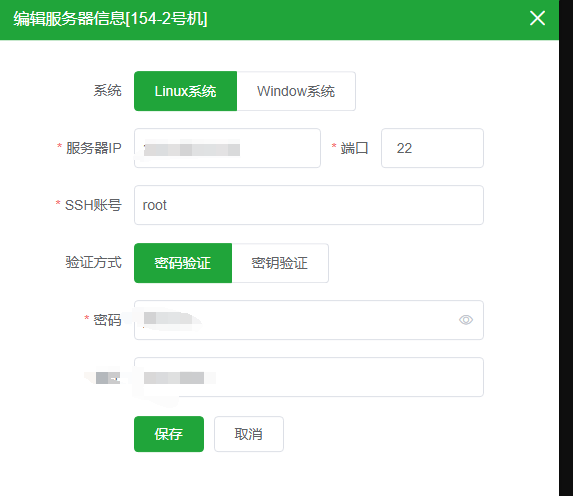This screenshot has width=573, height=496.
Task: Click into the 密码 input field
Action: 309,320
